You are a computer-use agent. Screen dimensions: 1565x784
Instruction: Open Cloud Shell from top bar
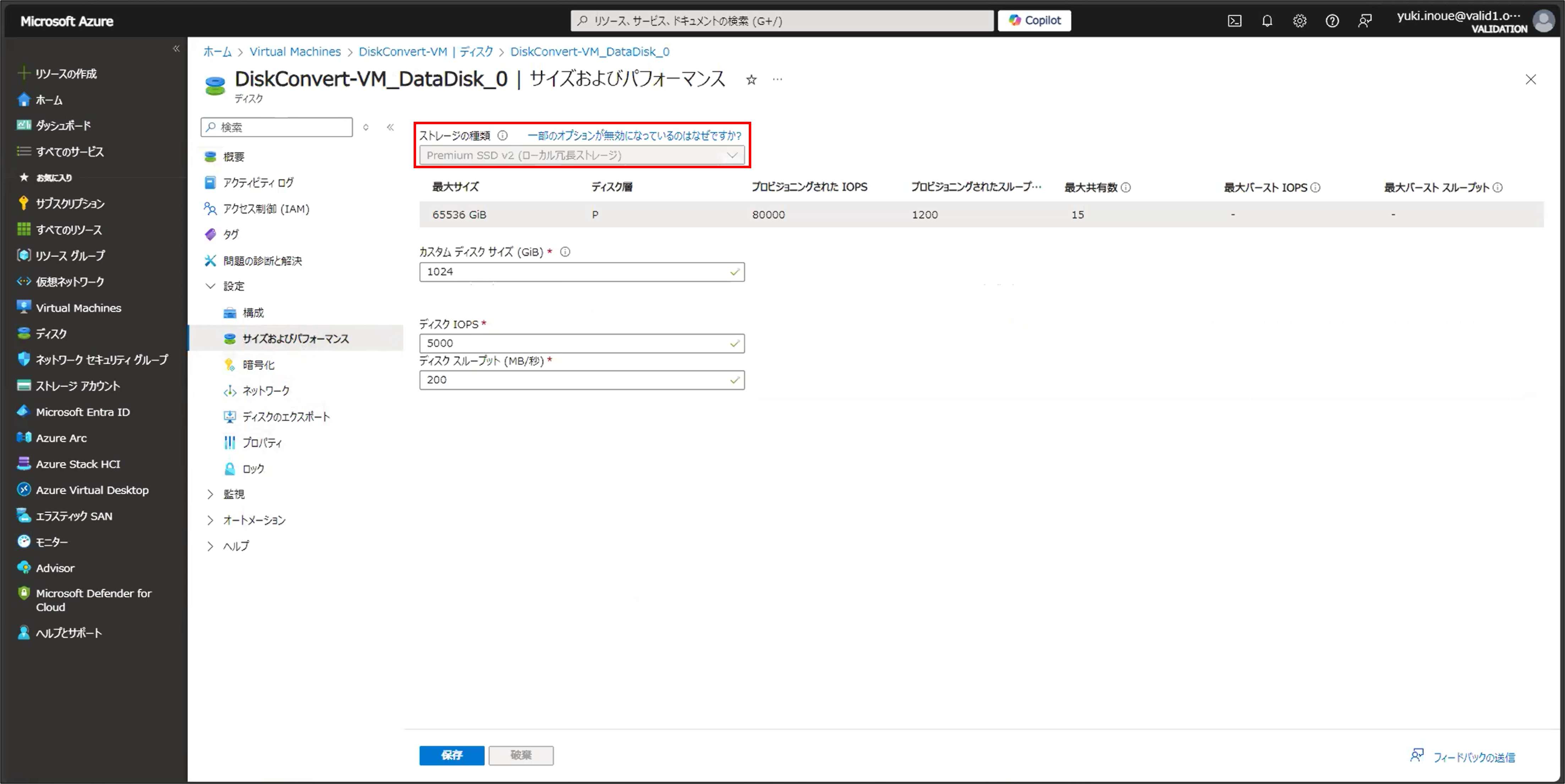point(1234,21)
